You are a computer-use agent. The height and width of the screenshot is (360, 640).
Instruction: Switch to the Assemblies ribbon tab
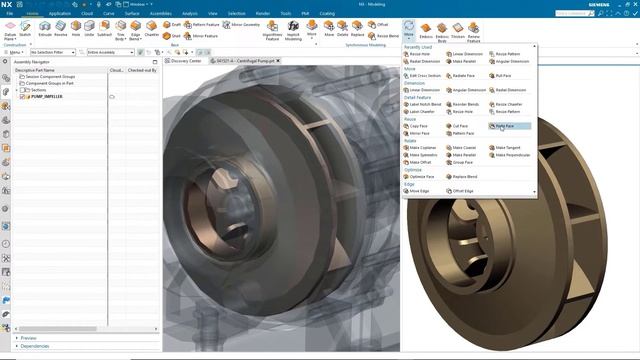160,13
